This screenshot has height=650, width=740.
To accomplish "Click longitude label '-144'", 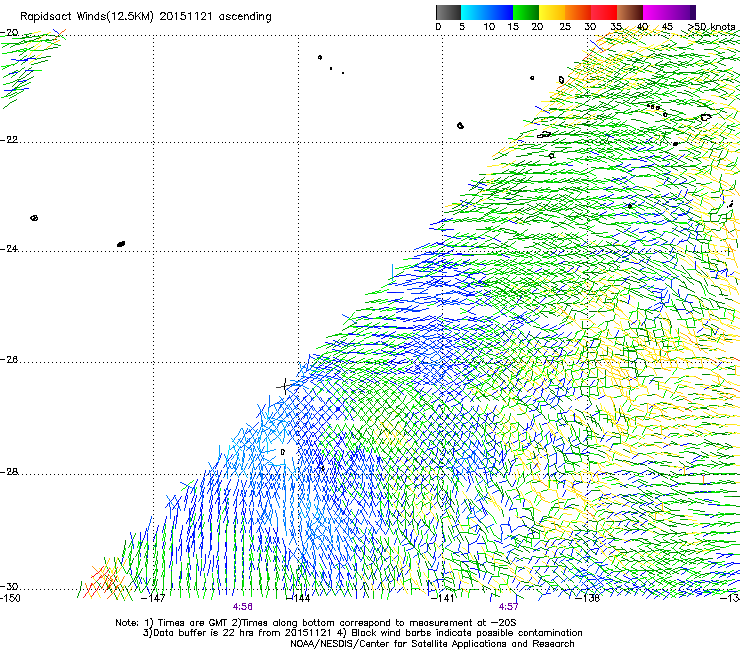I will [298, 599].
